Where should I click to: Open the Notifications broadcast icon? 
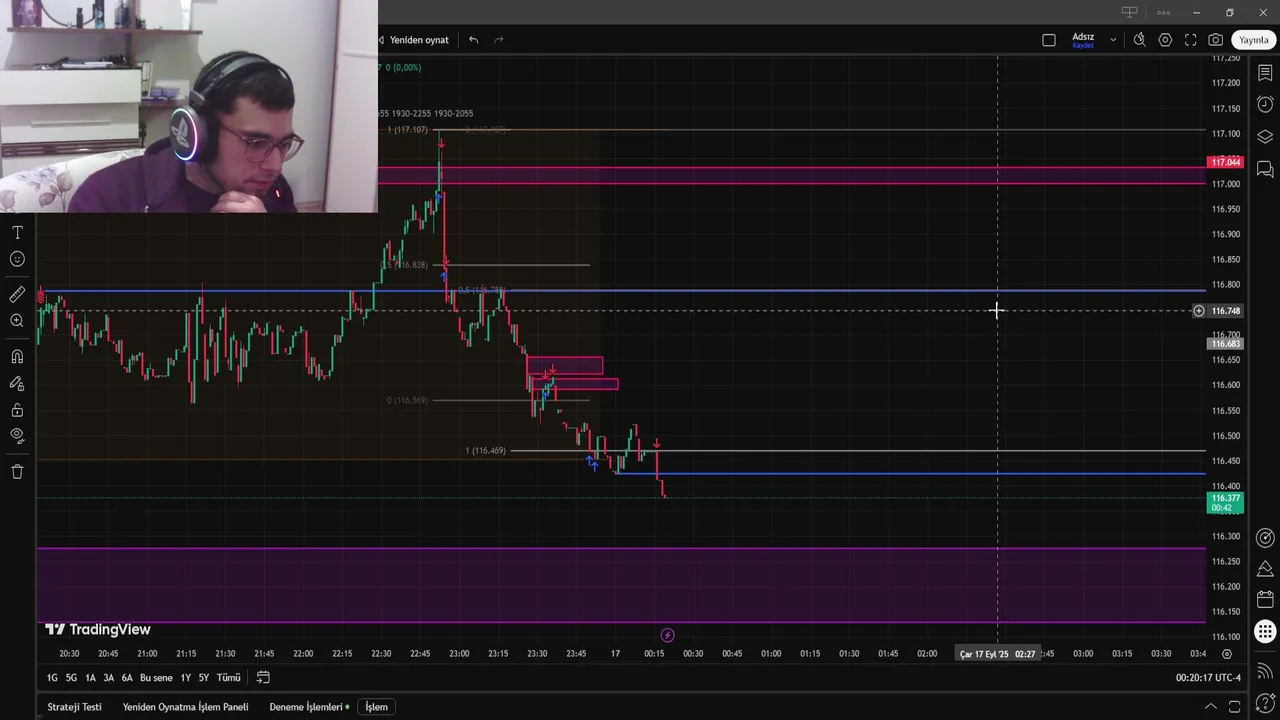1265,671
